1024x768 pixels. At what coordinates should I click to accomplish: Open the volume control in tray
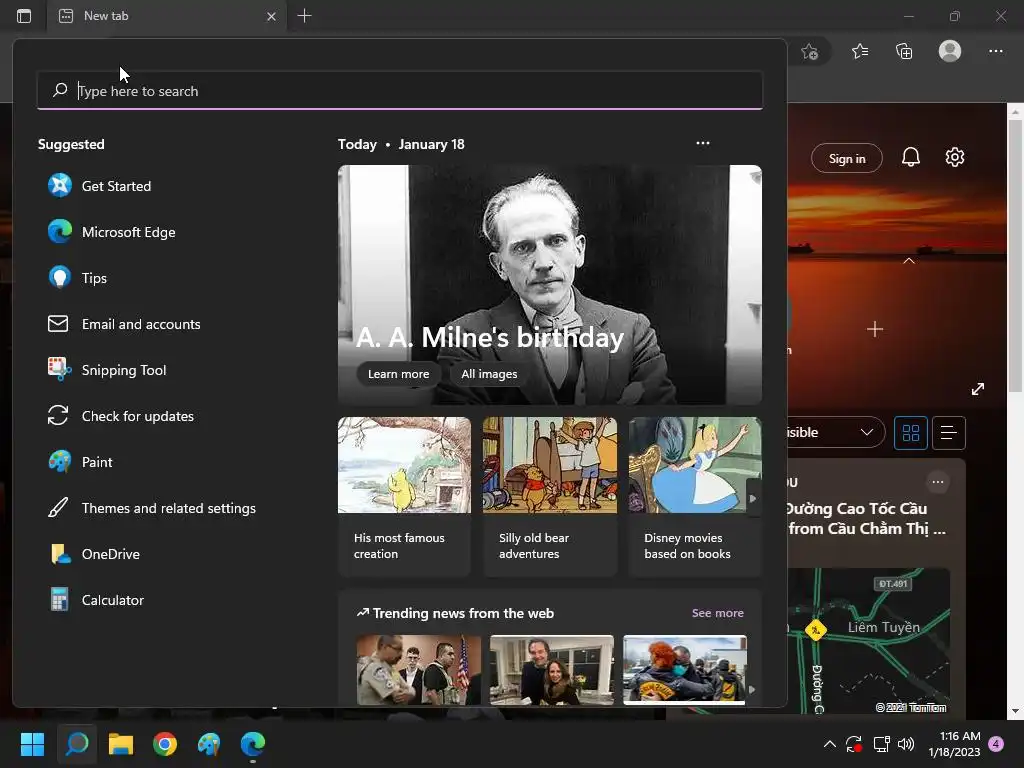pyautogui.click(x=906, y=744)
